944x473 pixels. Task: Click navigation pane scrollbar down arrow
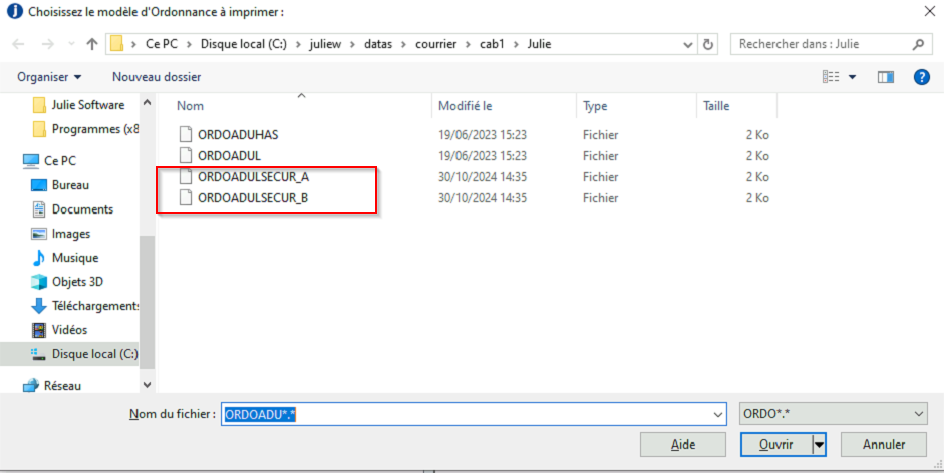(148, 385)
